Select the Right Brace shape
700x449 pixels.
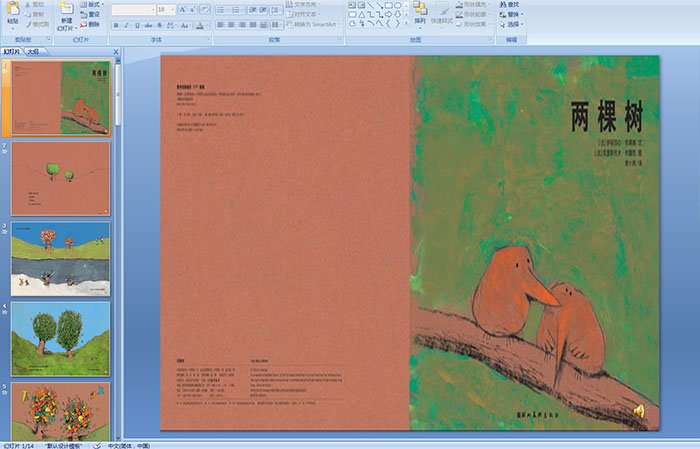click(x=397, y=24)
